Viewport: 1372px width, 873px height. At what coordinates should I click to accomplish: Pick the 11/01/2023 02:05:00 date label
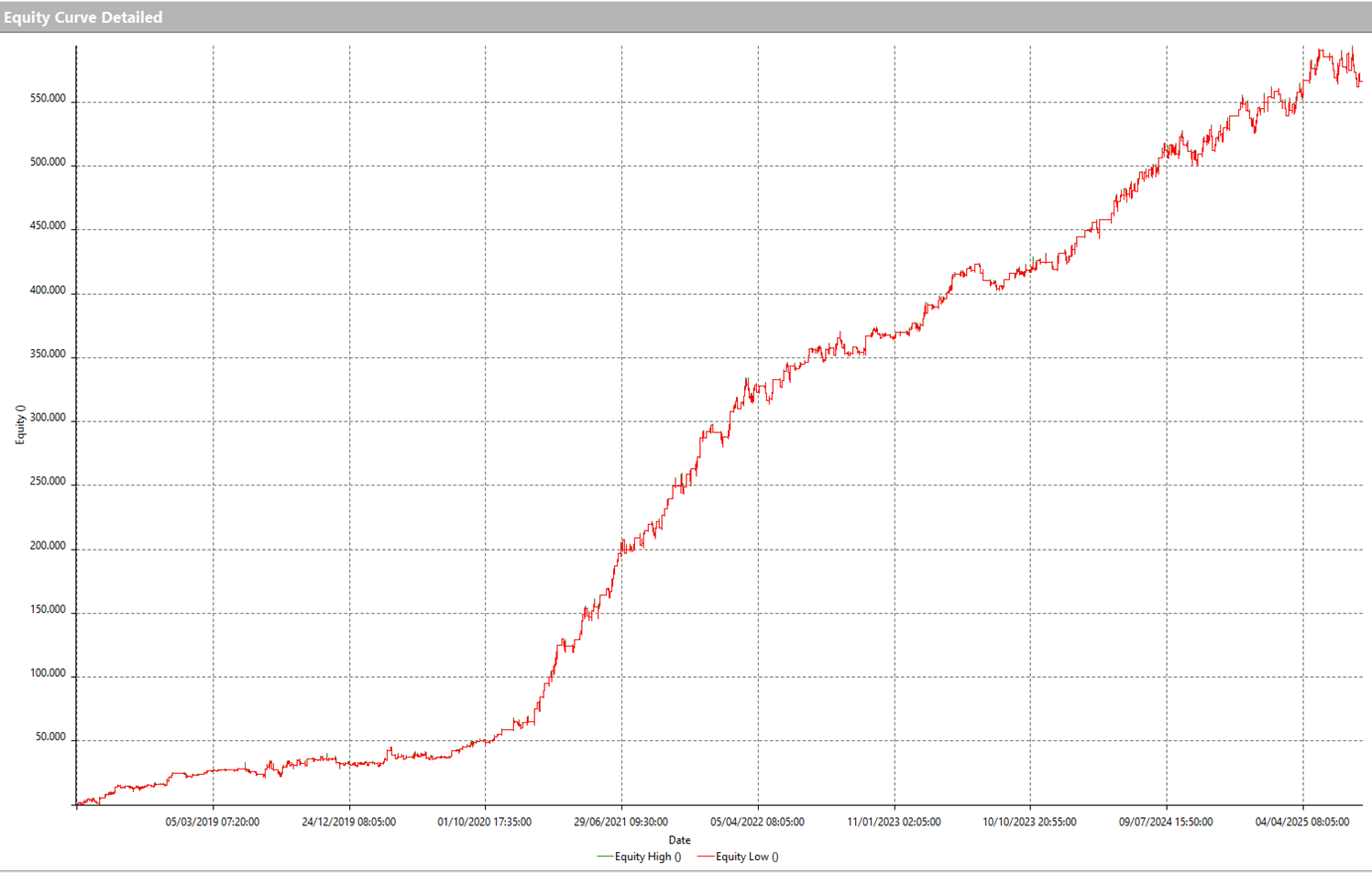point(894,822)
